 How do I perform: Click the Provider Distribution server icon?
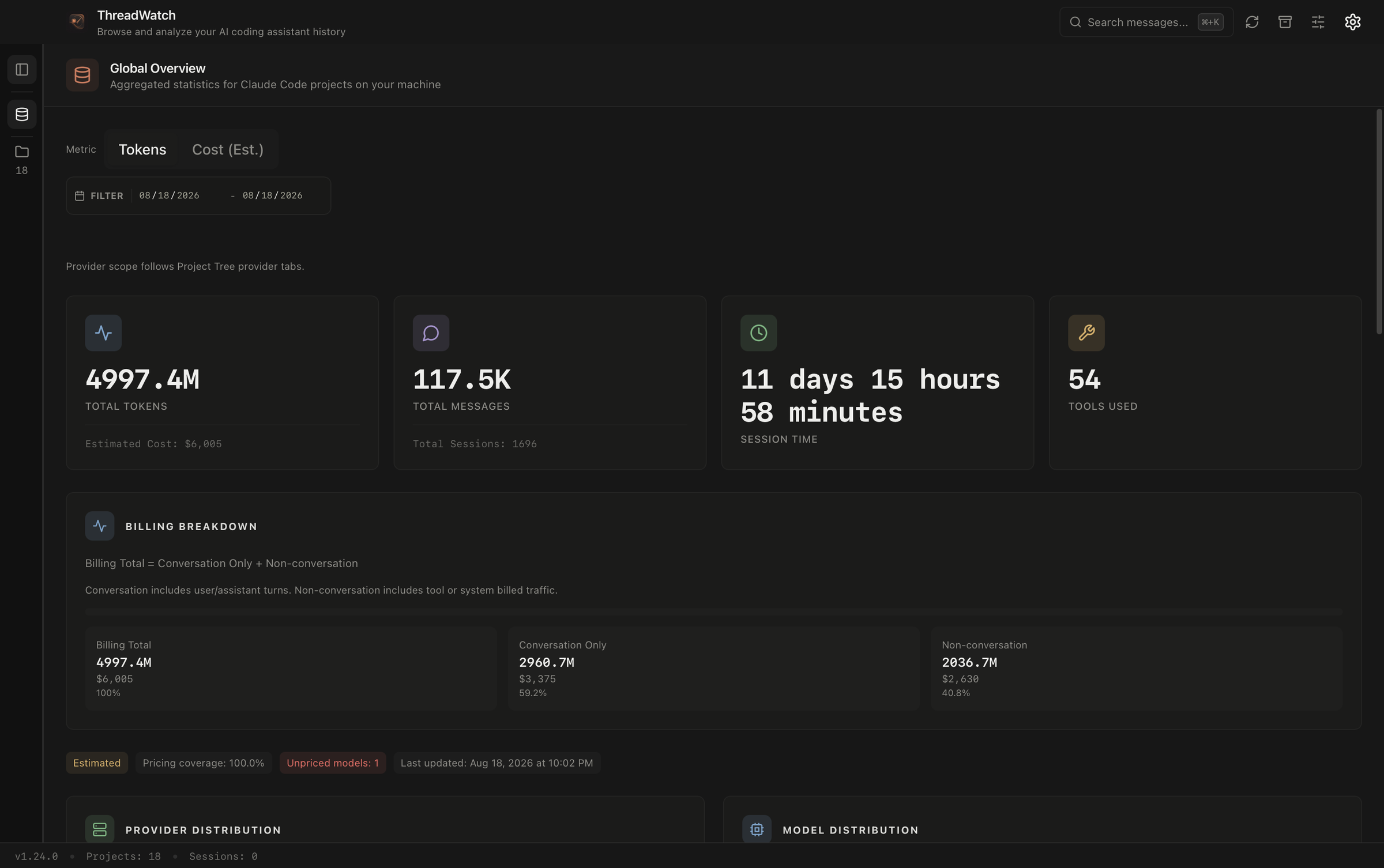click(100, 829)
